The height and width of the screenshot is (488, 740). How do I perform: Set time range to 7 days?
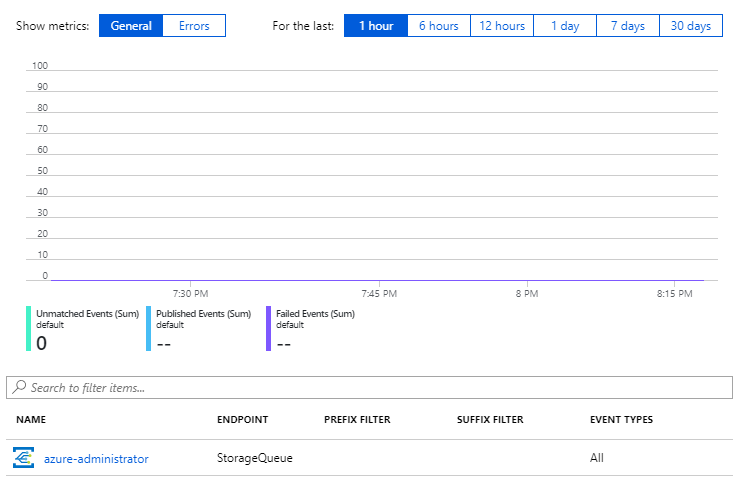(628, 26)
